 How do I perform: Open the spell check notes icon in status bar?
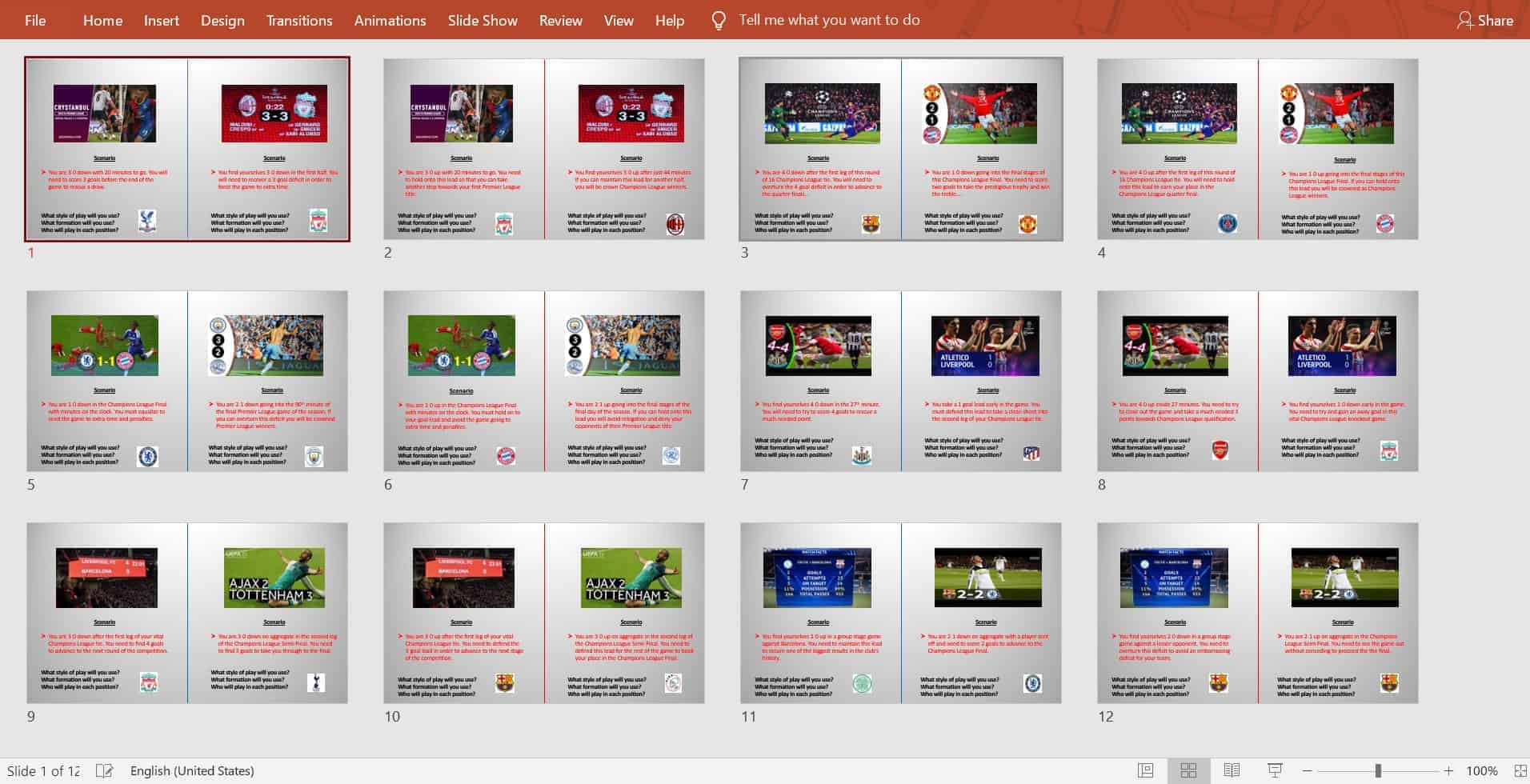coord(104,770)
